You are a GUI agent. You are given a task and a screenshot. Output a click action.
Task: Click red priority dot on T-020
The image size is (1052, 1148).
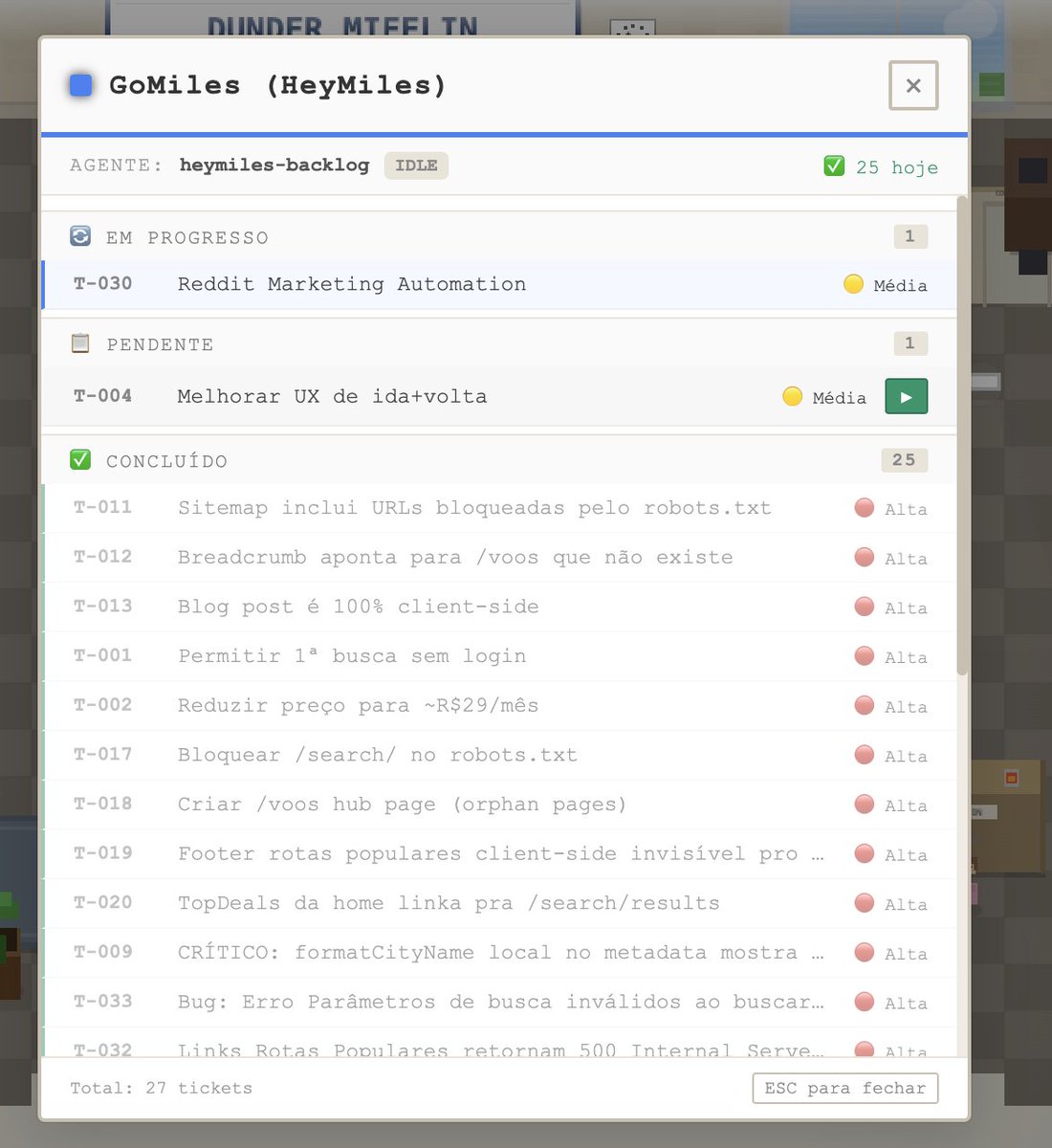pyautogui.click(x=864, y=903)
